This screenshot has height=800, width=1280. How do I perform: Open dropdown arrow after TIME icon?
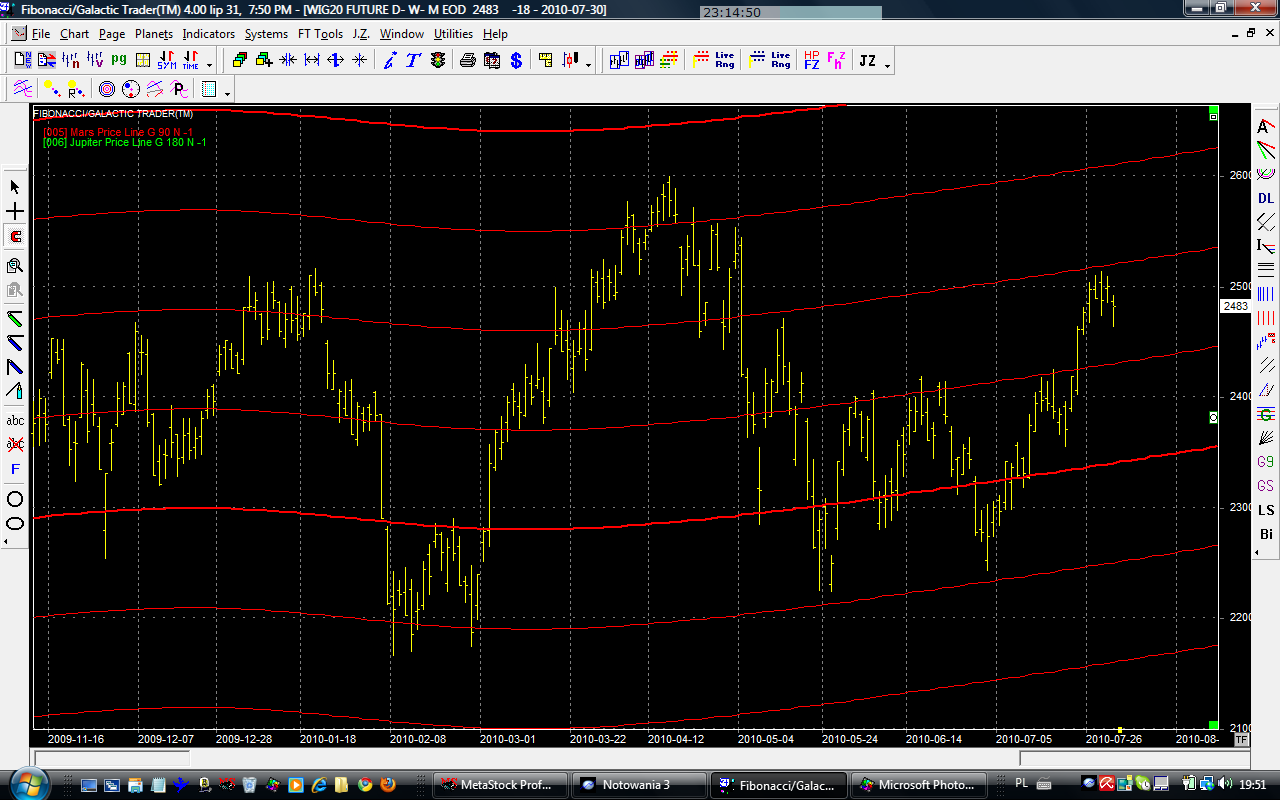click(209, 65)
